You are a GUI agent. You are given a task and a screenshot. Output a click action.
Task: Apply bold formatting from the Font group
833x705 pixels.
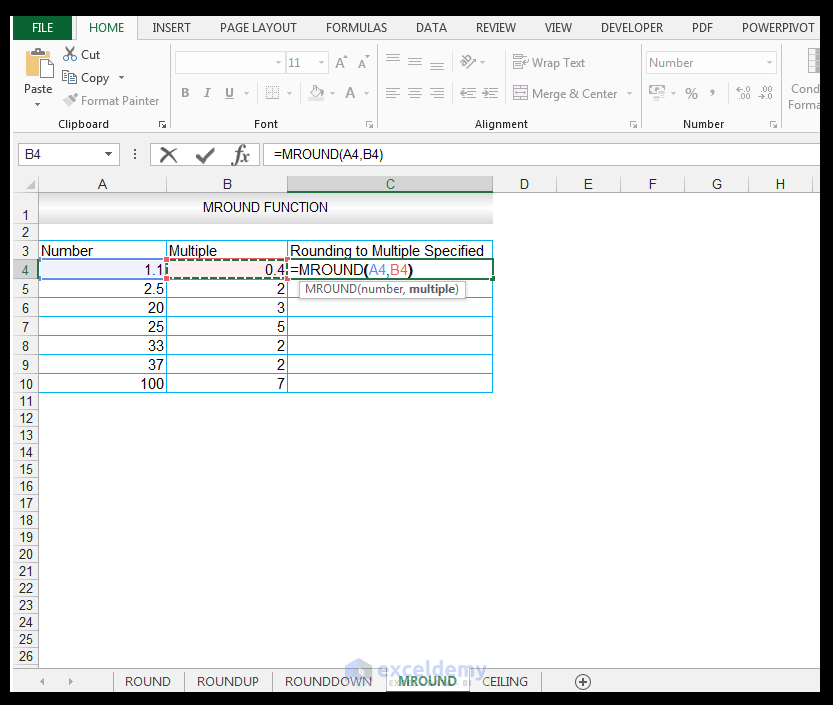tap(185, 91)
